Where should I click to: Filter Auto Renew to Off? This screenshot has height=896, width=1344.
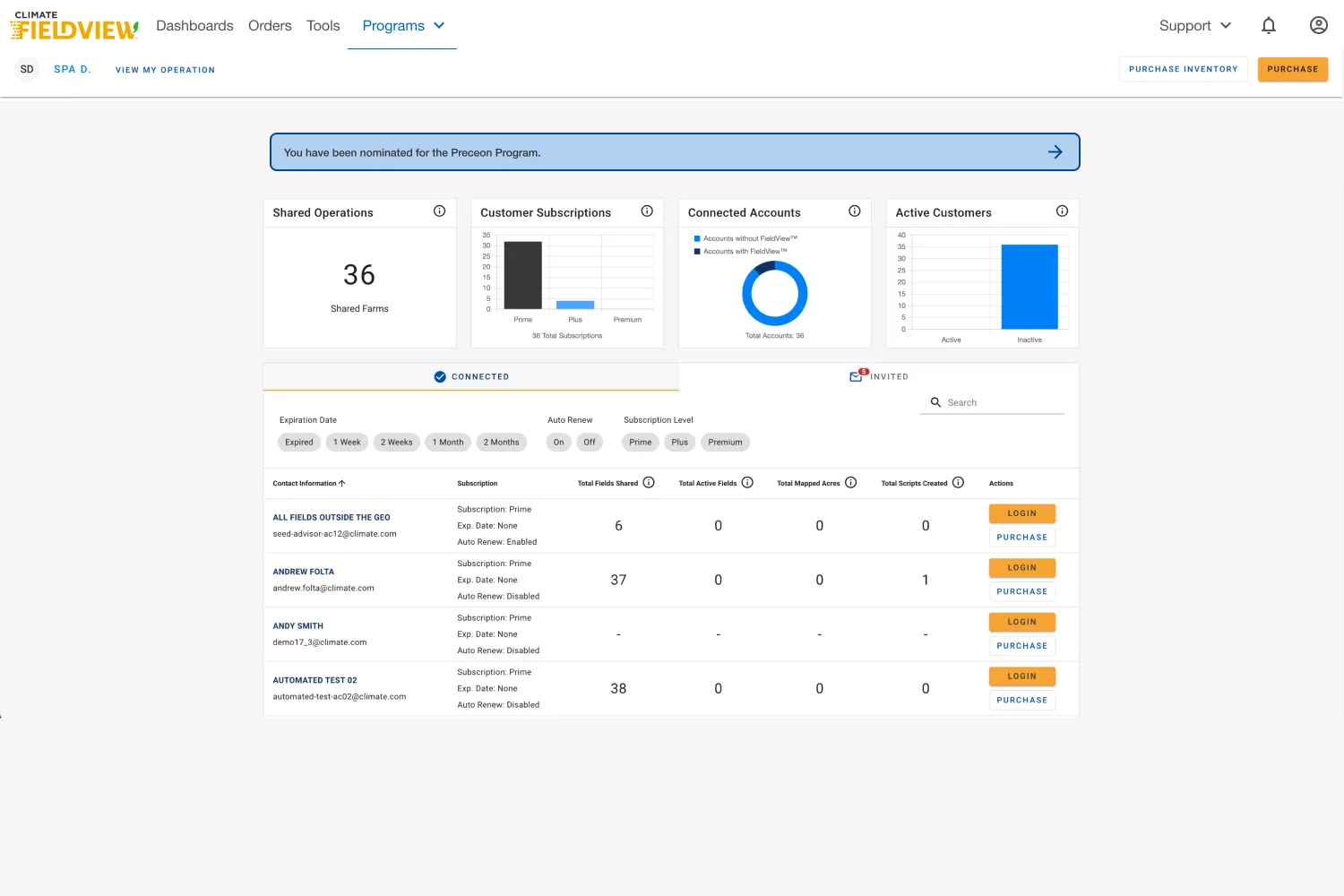(x=590, y=443)
